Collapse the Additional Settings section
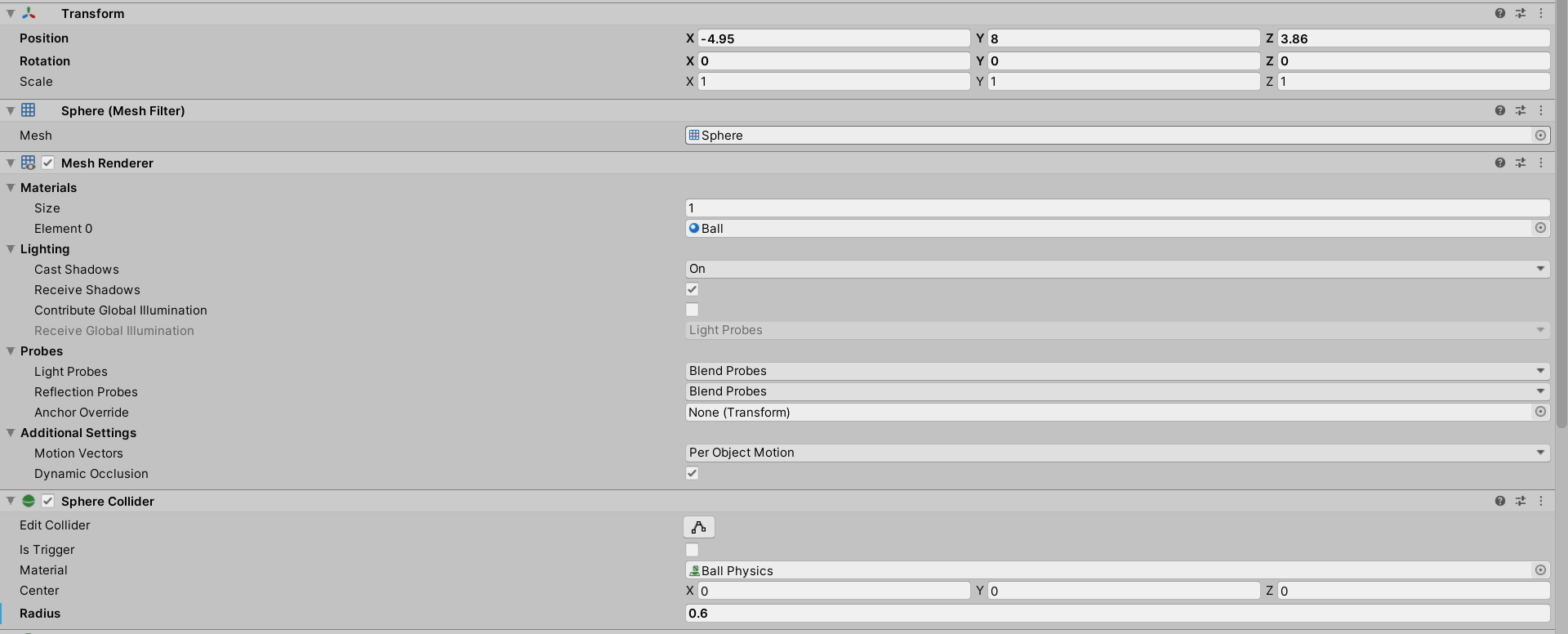Screen dimensions: 1568x634 pyautogui.click(x=11, y=433)
